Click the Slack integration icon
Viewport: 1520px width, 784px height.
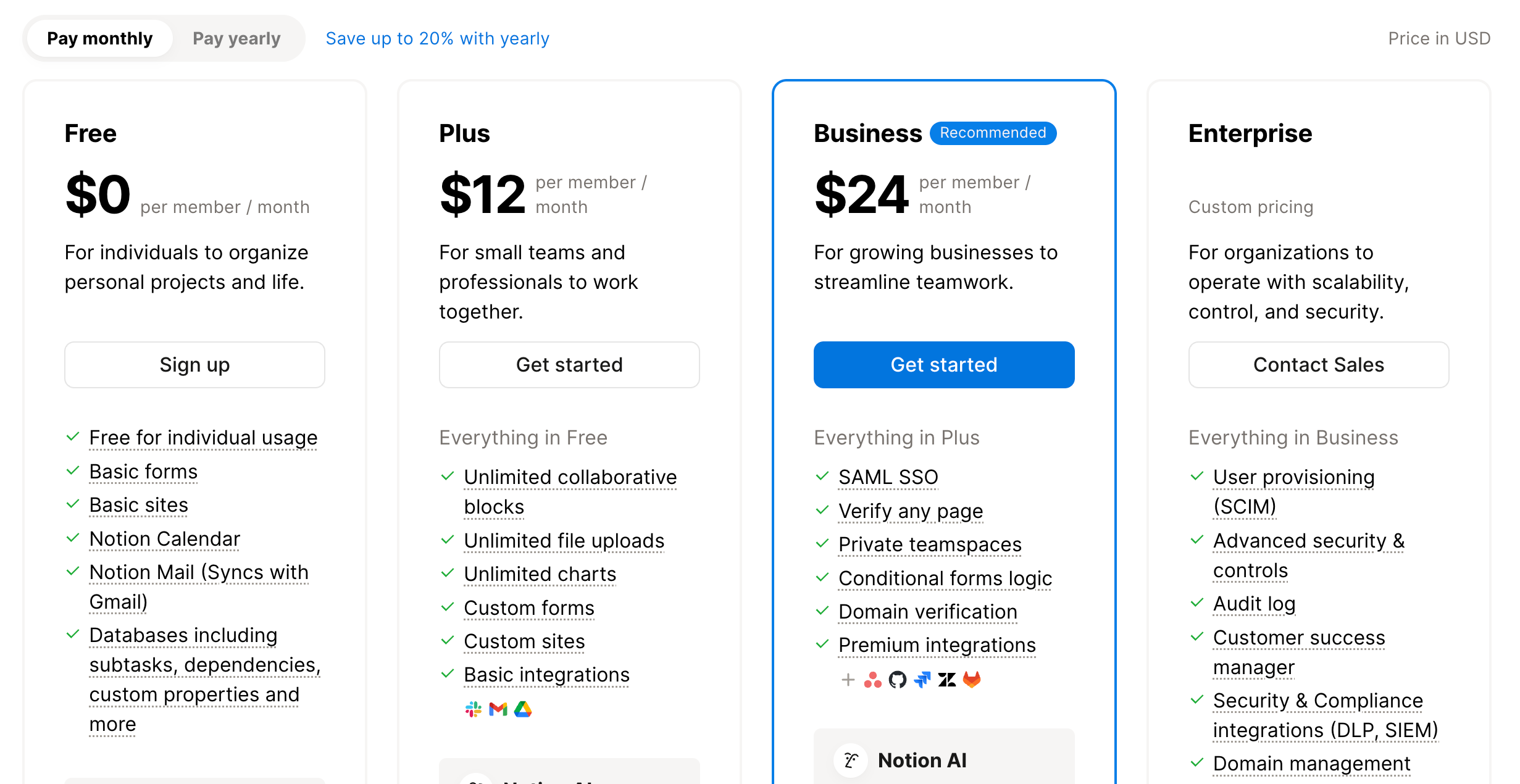coord(474,709)
